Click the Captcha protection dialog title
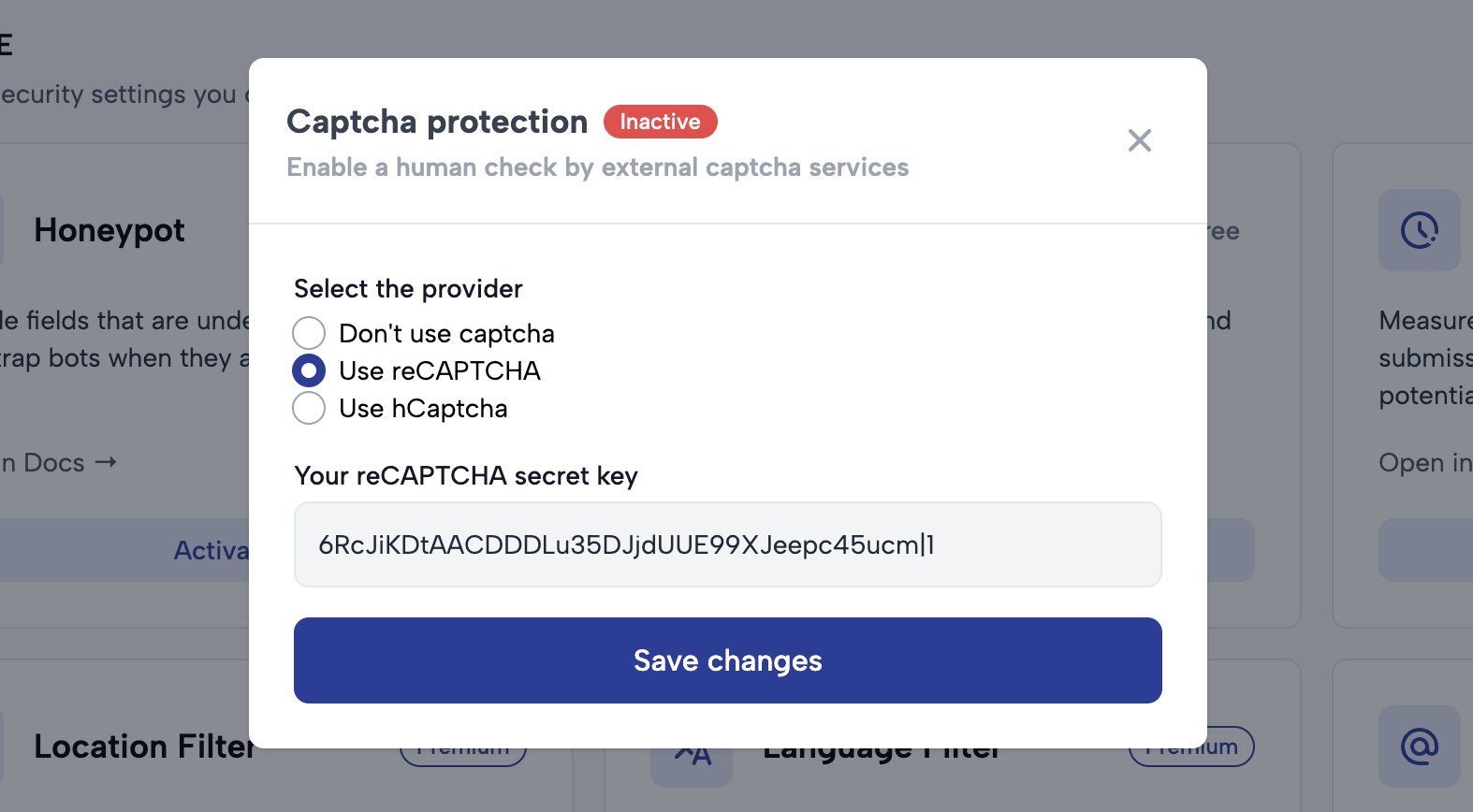Viewport: 1473px width, 812px height. point(436,122)
